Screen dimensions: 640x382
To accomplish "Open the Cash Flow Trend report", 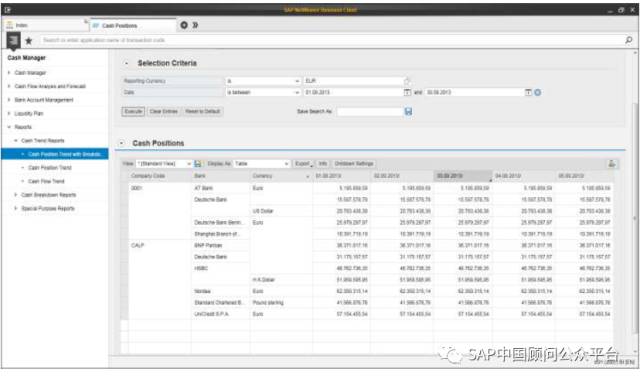I will [46, 181].
